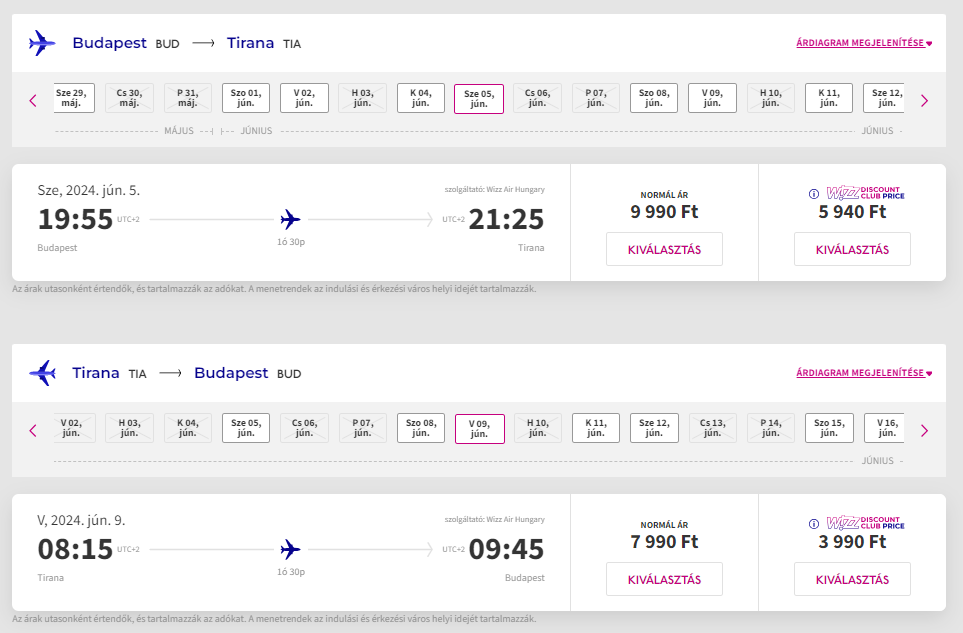Expand outbound Árdiagram megjelenítése
963x633 pixels.
[863, 43]
